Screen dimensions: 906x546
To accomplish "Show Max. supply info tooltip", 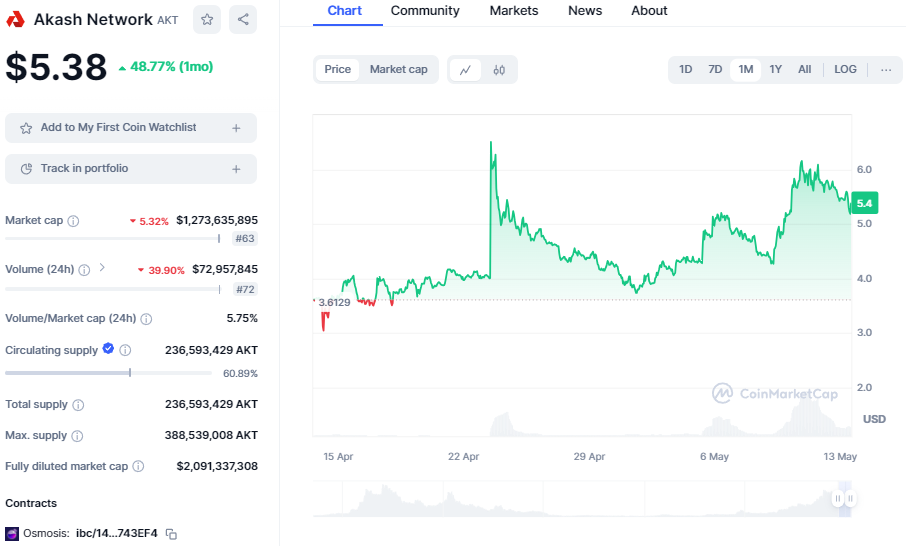I will point(77,436).
